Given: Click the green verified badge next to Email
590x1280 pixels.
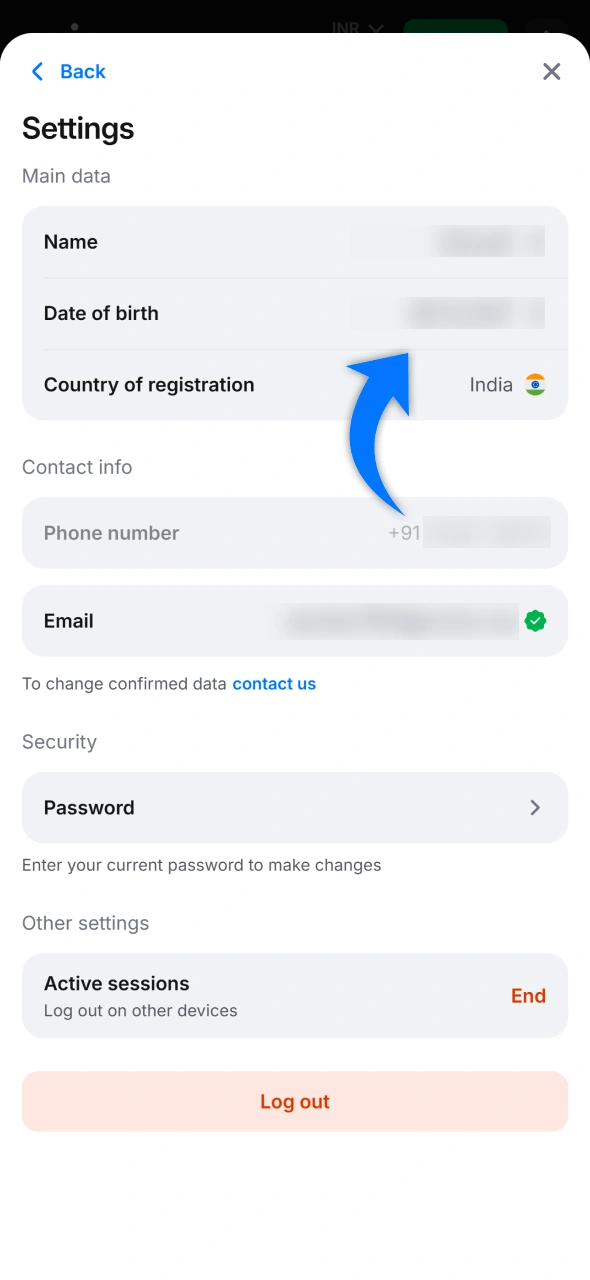Looking at the screenshot, I should click(535, 621).
